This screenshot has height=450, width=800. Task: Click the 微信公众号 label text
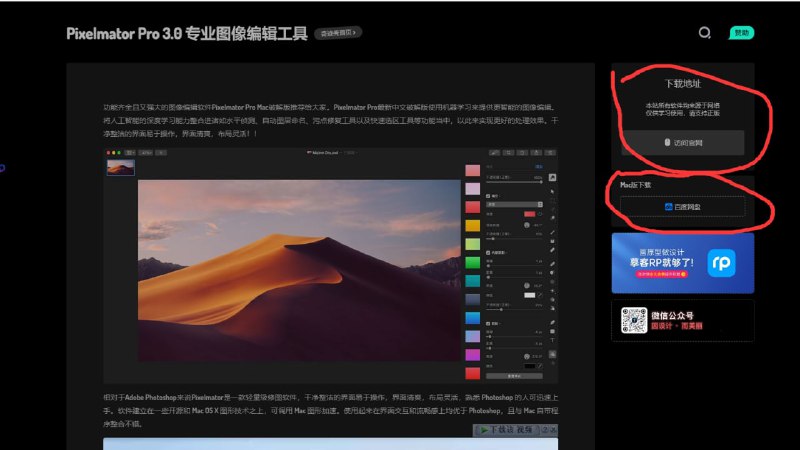pyautogui.click(x=672, y=316)
